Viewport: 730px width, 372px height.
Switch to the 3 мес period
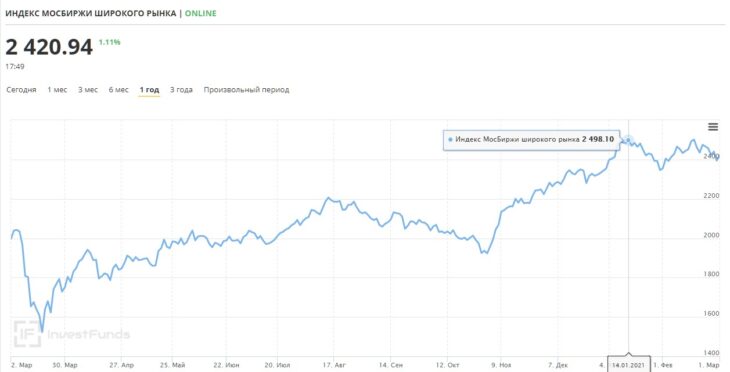pos(88,90)
